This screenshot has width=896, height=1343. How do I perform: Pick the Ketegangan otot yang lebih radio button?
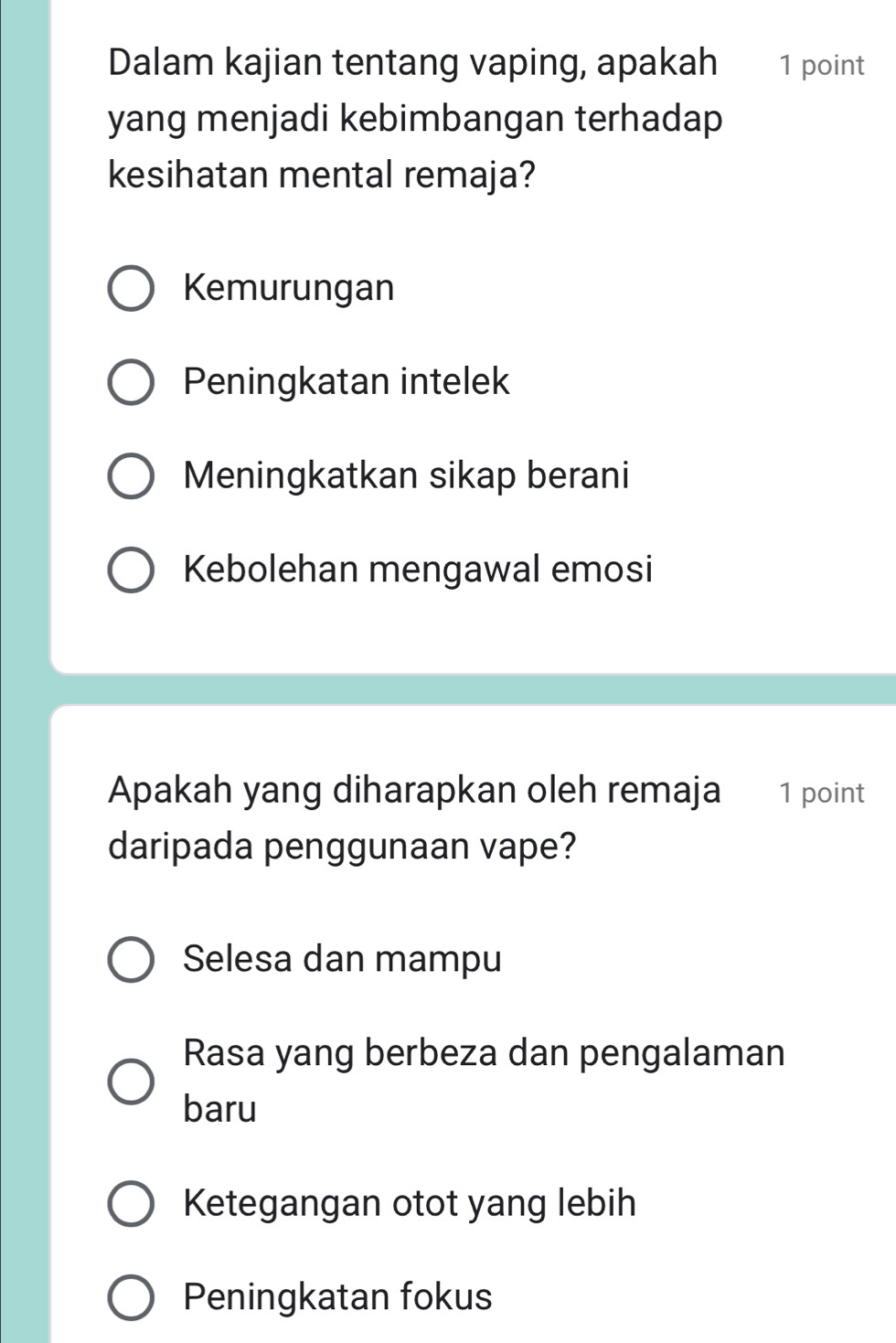point(132,1204)
